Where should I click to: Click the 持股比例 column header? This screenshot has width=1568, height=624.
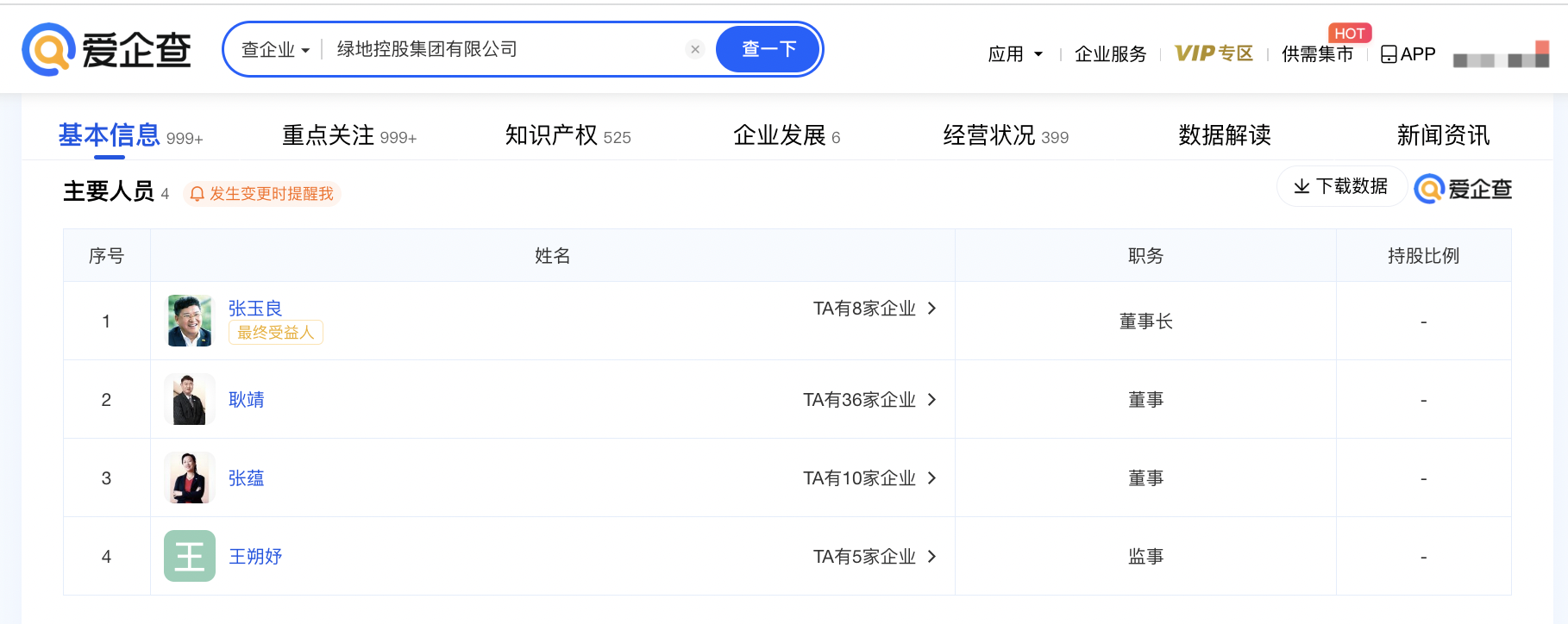pos(1423,256)
